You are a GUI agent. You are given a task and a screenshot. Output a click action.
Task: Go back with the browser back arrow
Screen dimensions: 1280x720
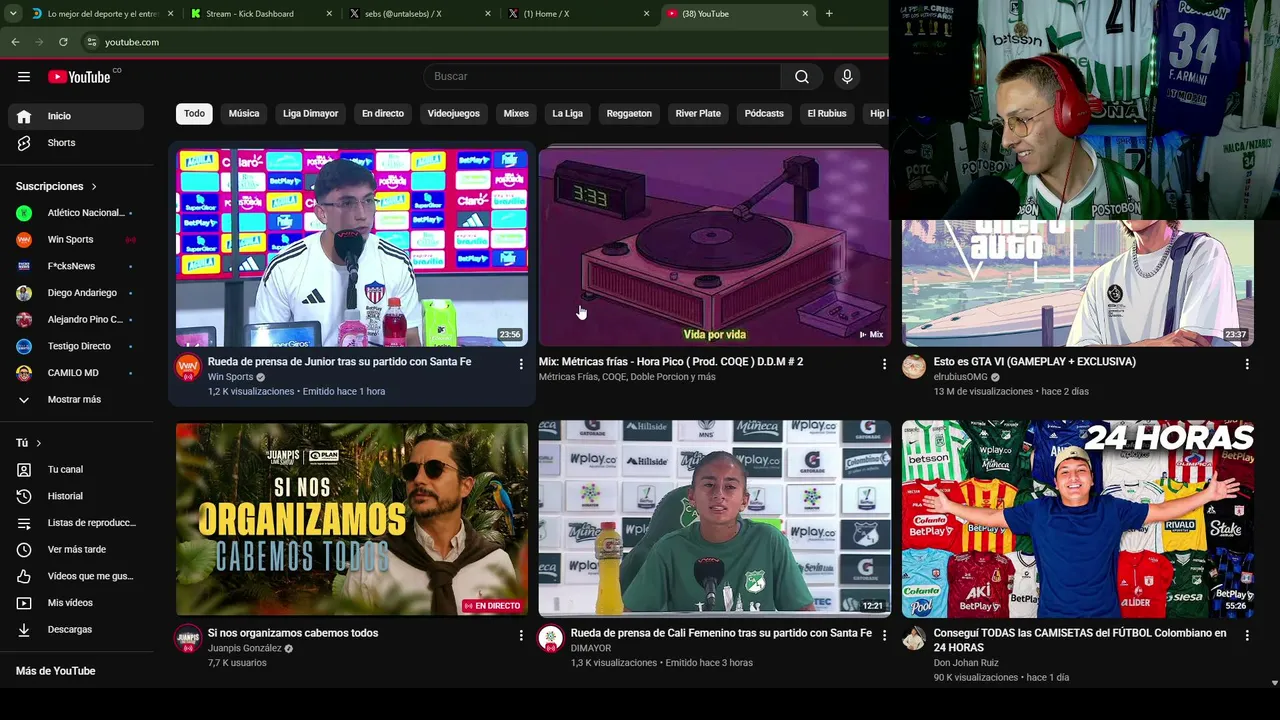15,42
